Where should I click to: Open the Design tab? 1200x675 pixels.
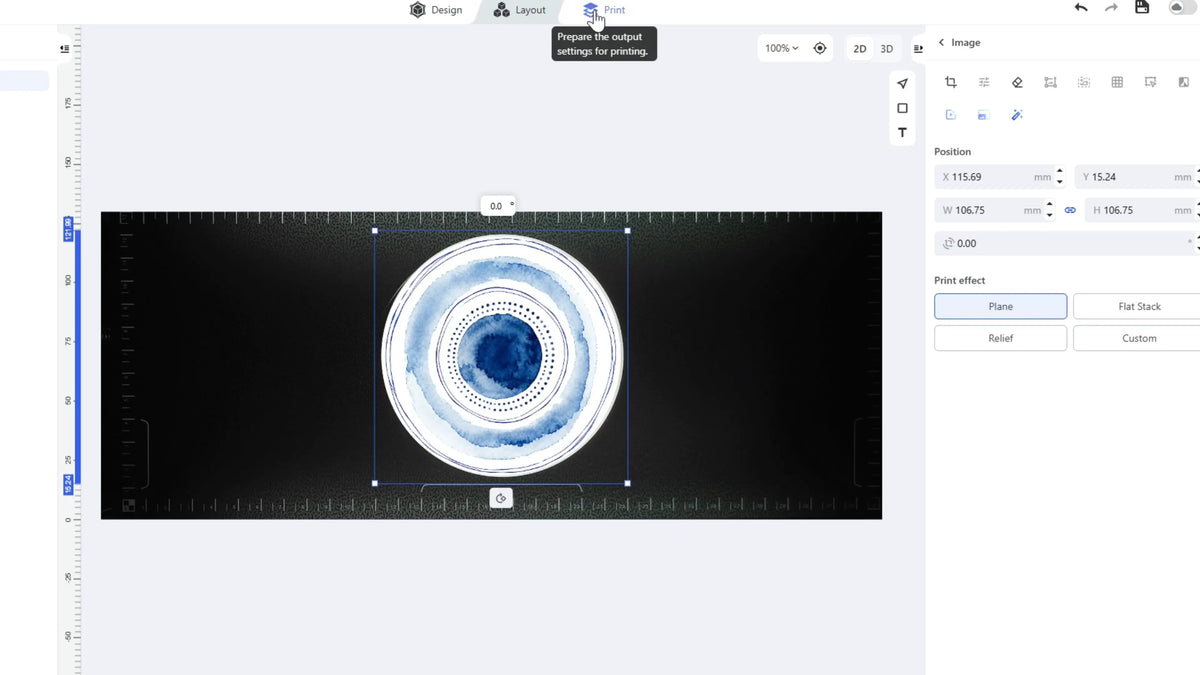[436, 10]
